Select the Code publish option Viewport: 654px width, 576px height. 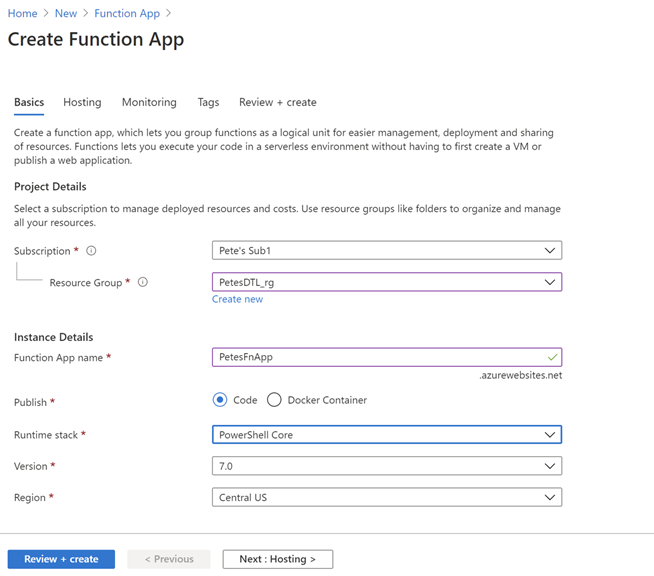coord(220,400)
